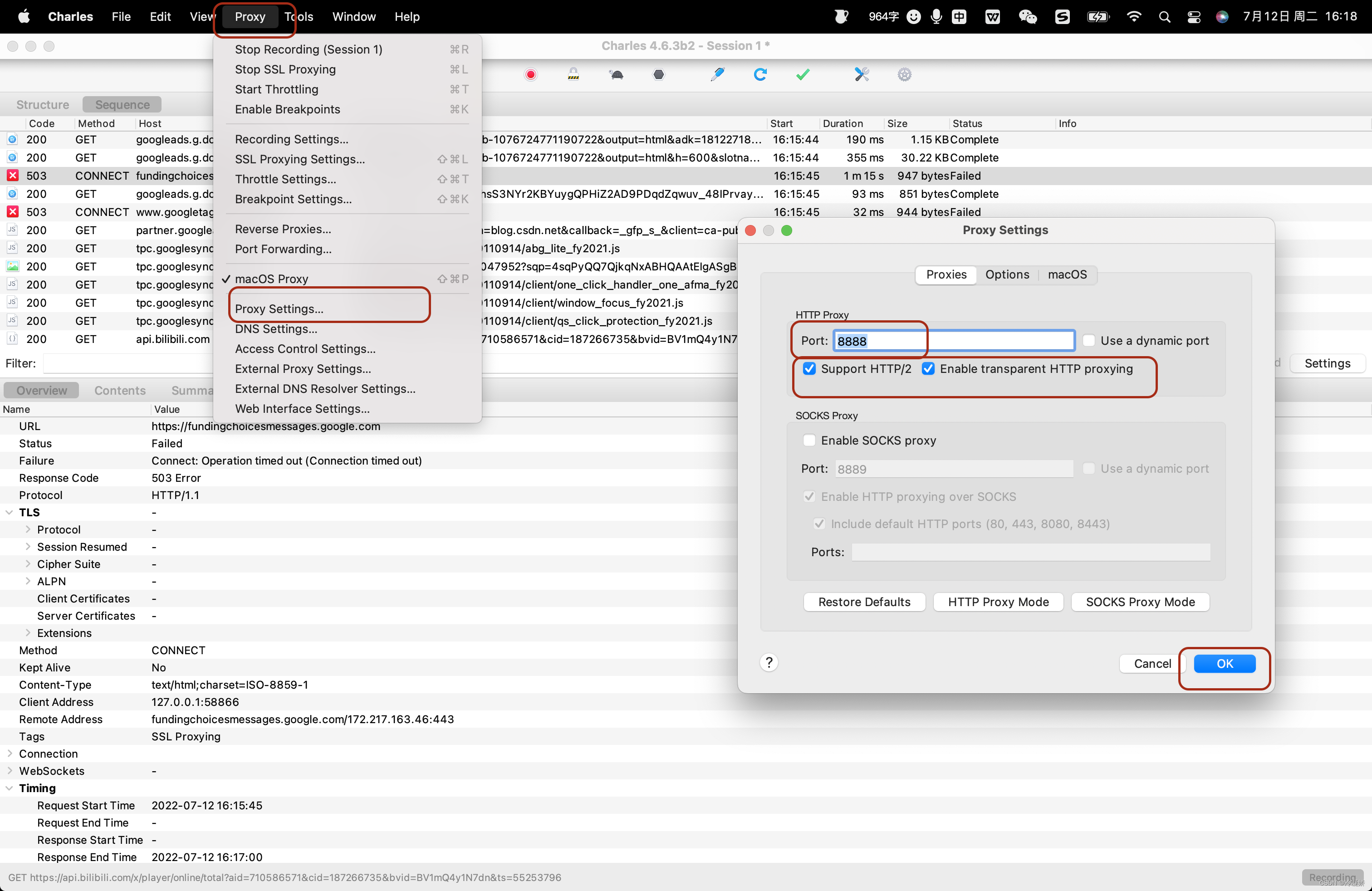
Task: Click the HTTP Proxy Port field
Action: click(x=954, y=341)
